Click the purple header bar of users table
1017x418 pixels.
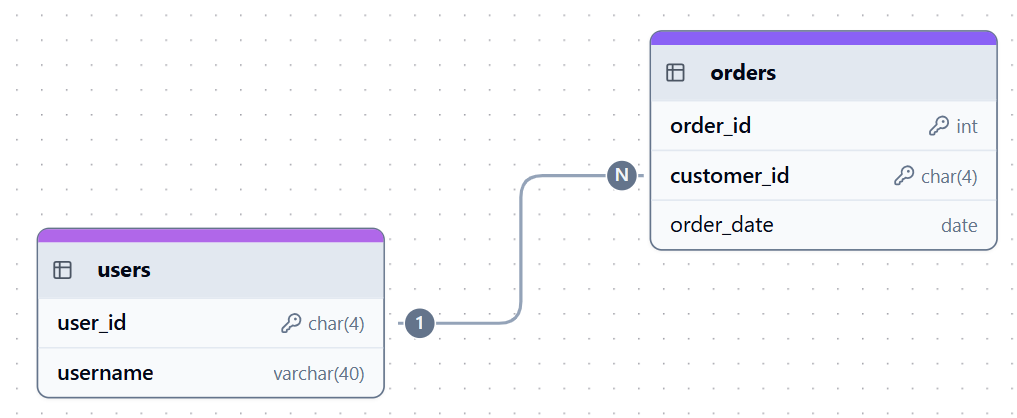click(x=210, y=235)
